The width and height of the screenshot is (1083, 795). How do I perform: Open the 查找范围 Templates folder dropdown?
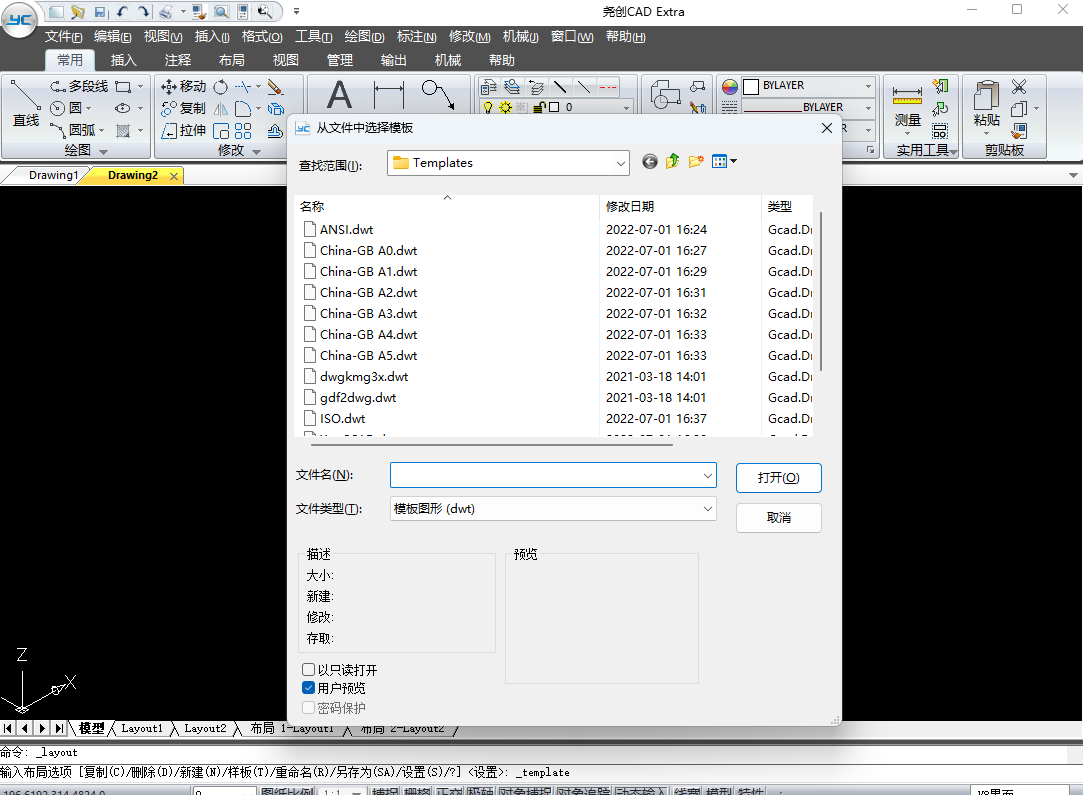(x=620, y=164)
